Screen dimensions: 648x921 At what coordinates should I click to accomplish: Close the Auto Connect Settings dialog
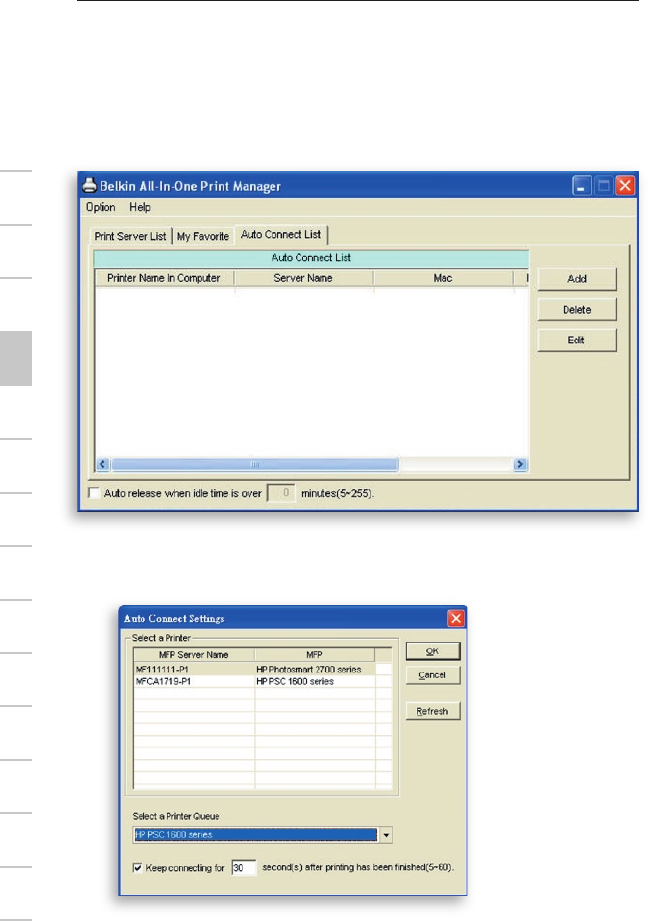point(456,618)
